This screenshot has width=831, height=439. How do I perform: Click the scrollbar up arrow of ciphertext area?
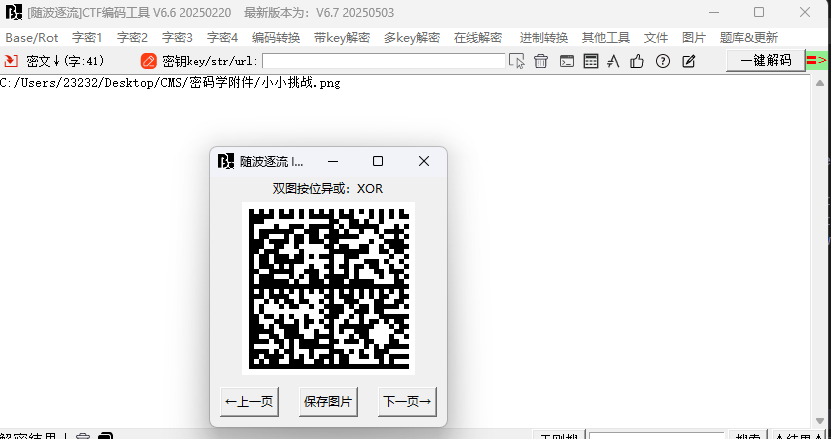(819, 83)
